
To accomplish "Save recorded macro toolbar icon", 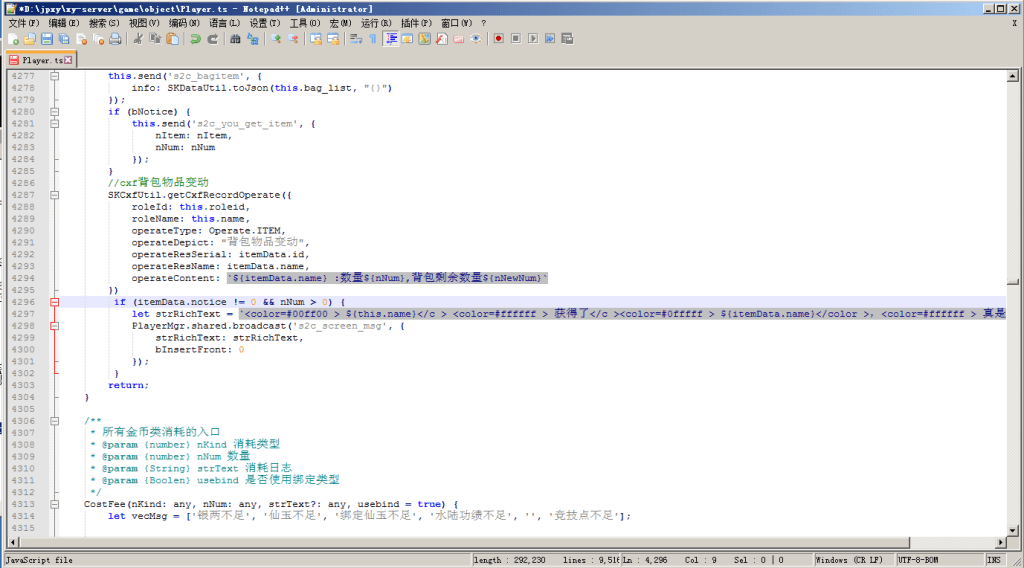I will click(567, 39).
